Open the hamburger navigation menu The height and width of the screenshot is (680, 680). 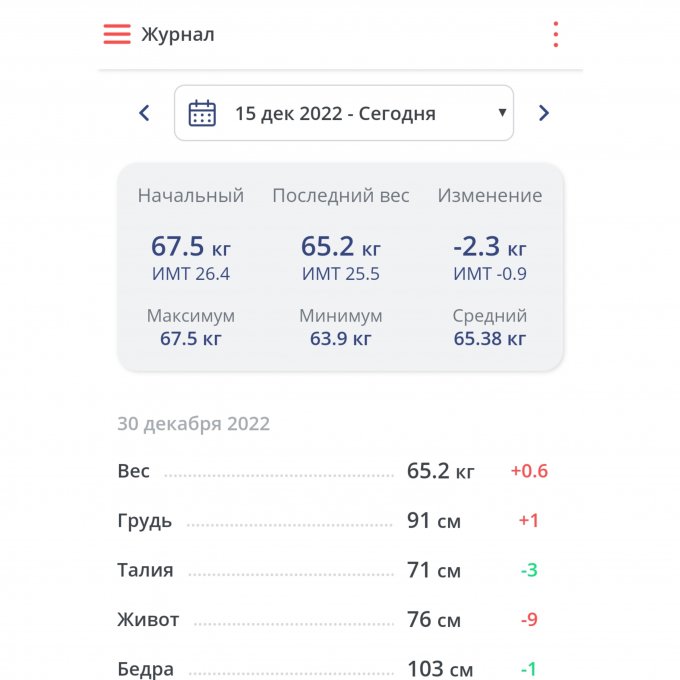[117, 34]
